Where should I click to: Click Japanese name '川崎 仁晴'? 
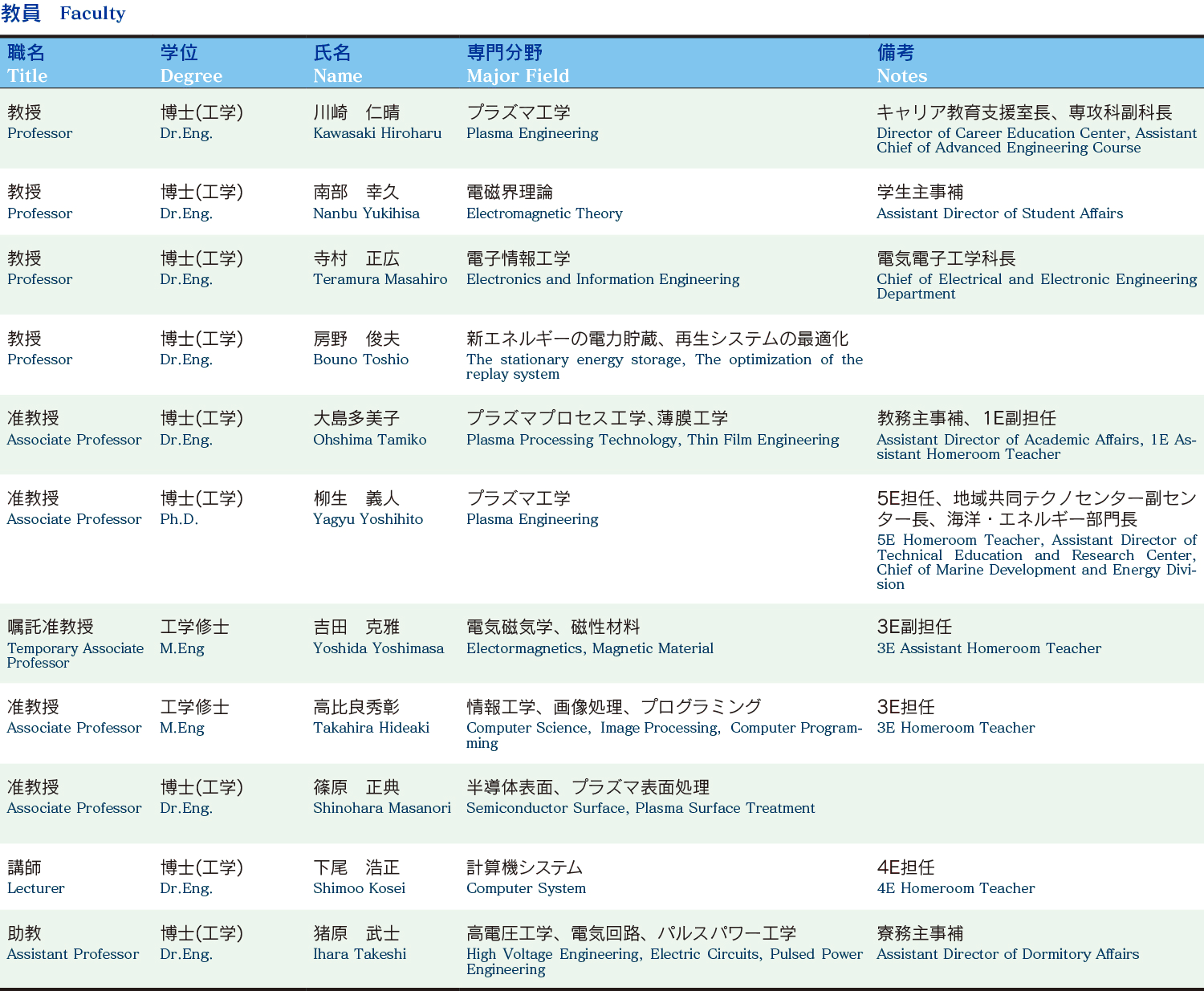tap(356, 112)
